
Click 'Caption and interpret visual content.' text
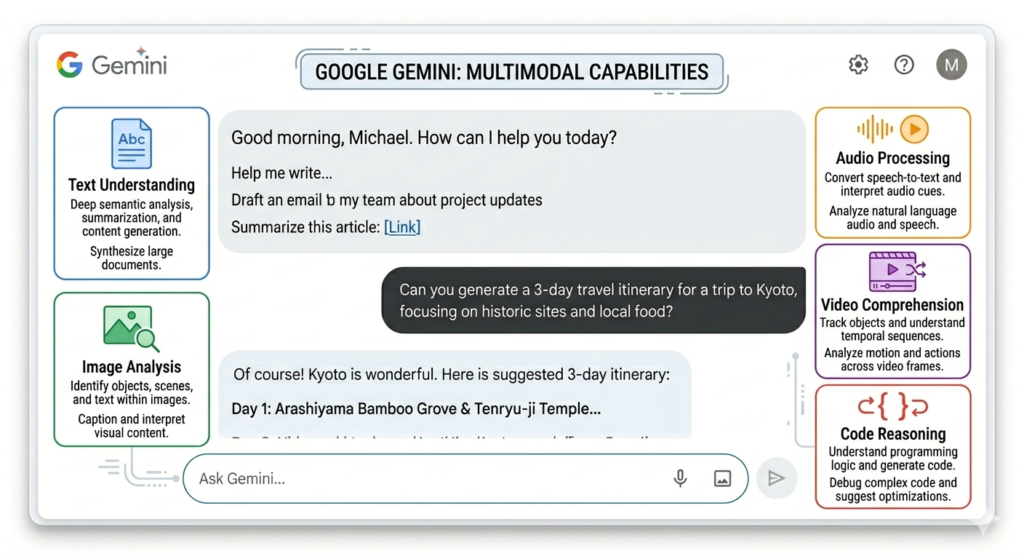131,426
